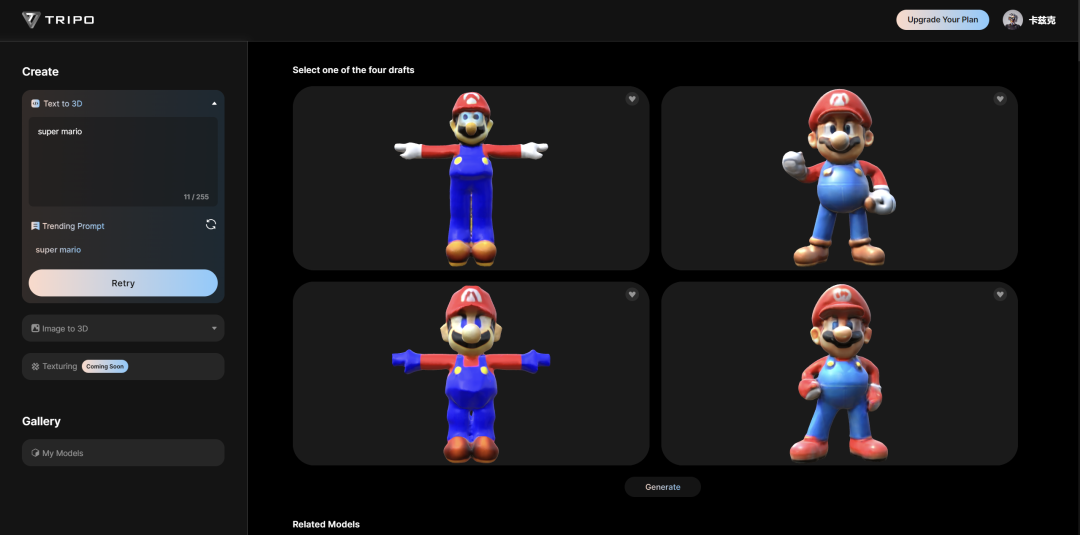Click the Retry button

point(123,283)
